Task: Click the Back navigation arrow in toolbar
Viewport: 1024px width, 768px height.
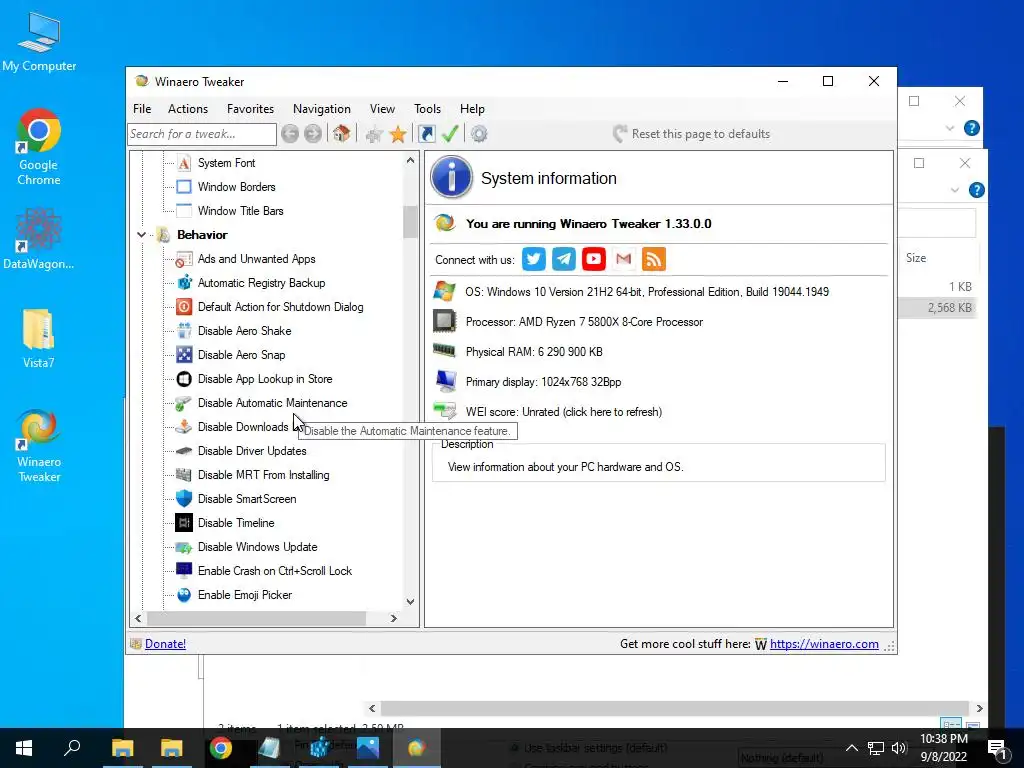Action: coord(290,134)
